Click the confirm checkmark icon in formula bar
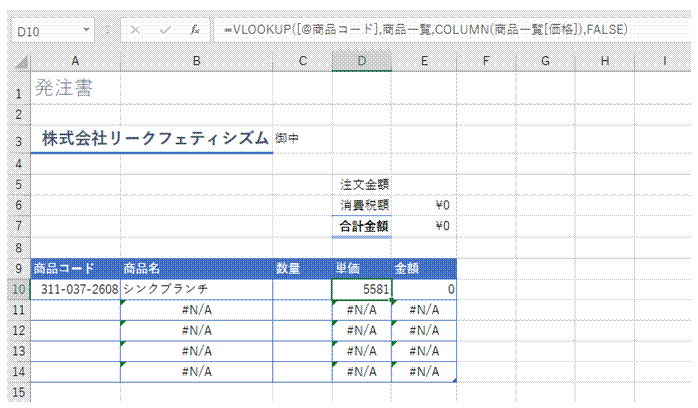This screenshot has width=698, height=408. (x=165, y=30)
